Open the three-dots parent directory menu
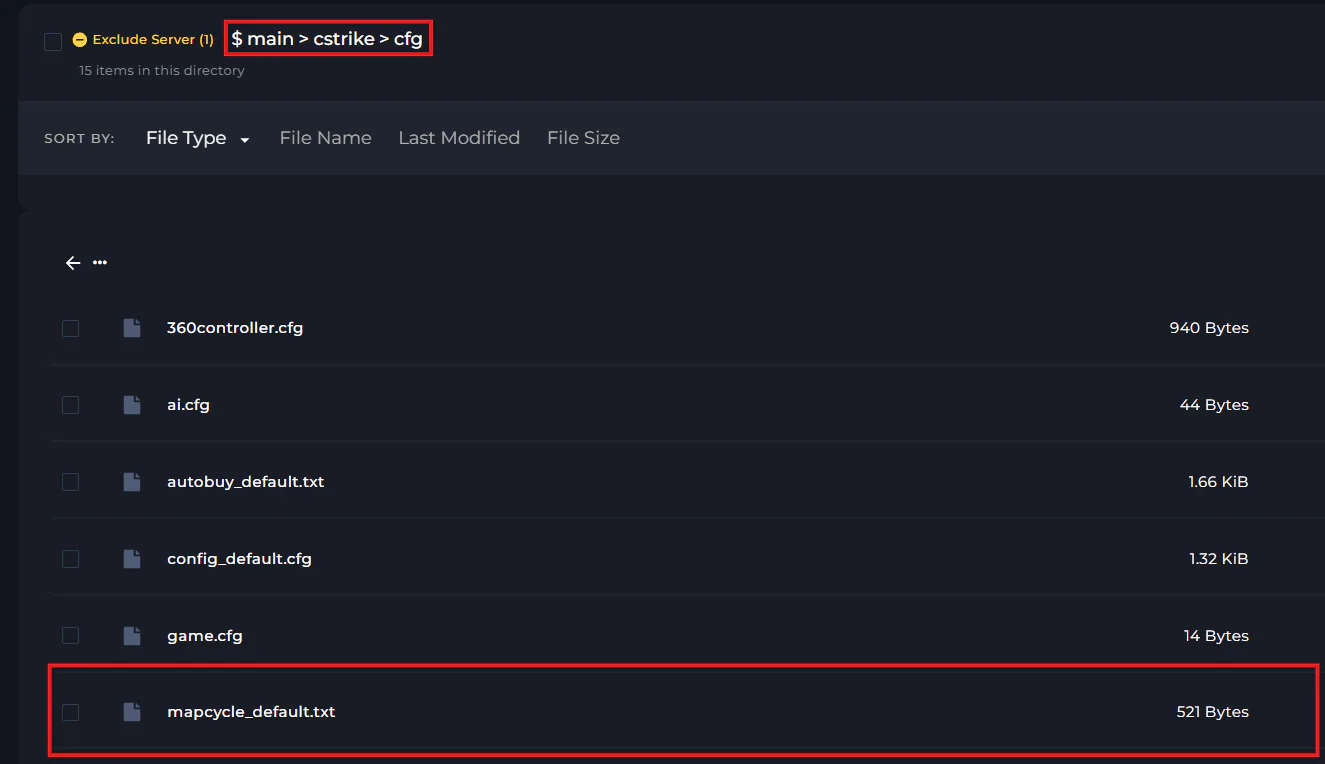The image size is (1325, 764). click(x=100, y=263)
